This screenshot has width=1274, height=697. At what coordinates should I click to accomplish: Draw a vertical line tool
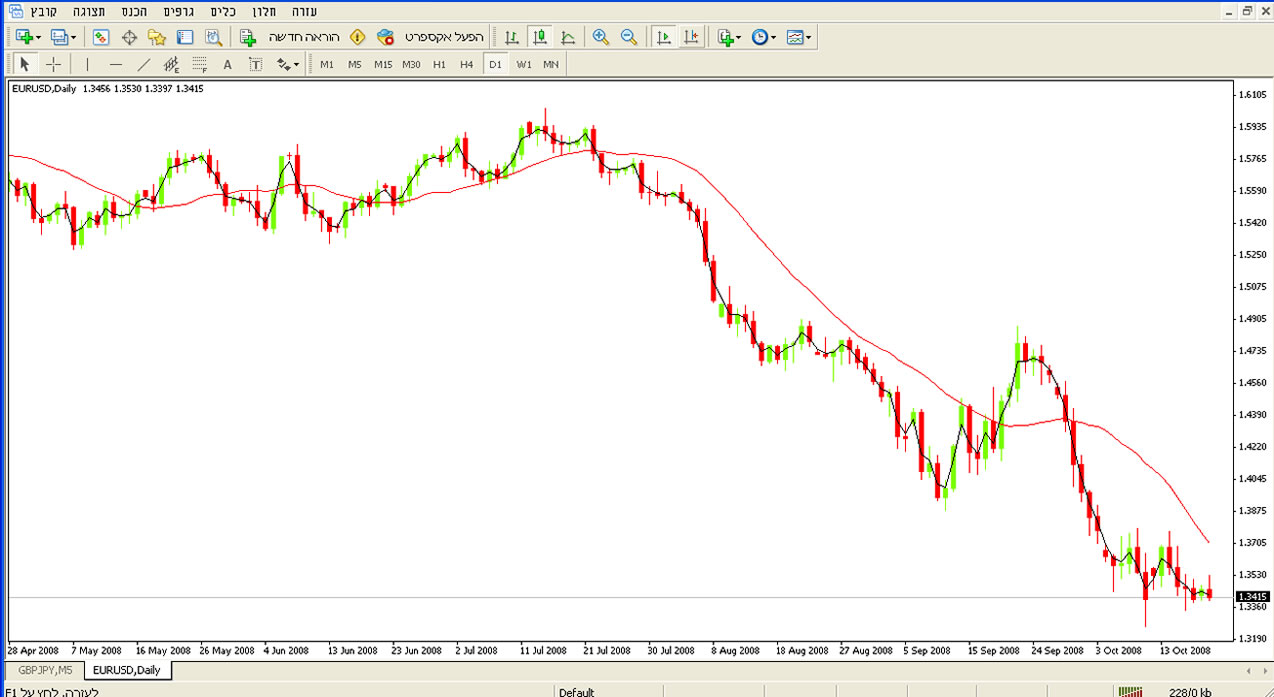click(87, 64)
